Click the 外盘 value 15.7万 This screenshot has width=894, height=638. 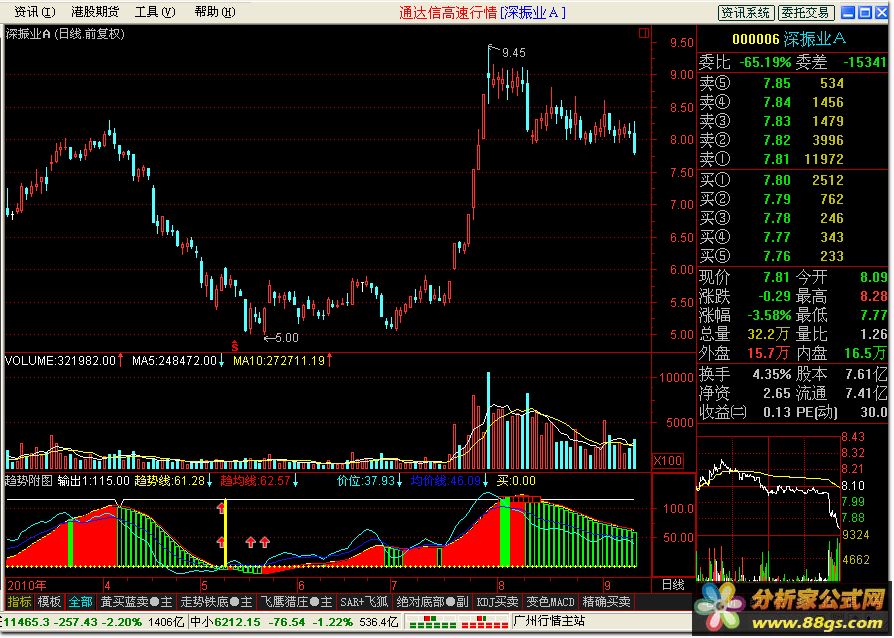(768, 353)
